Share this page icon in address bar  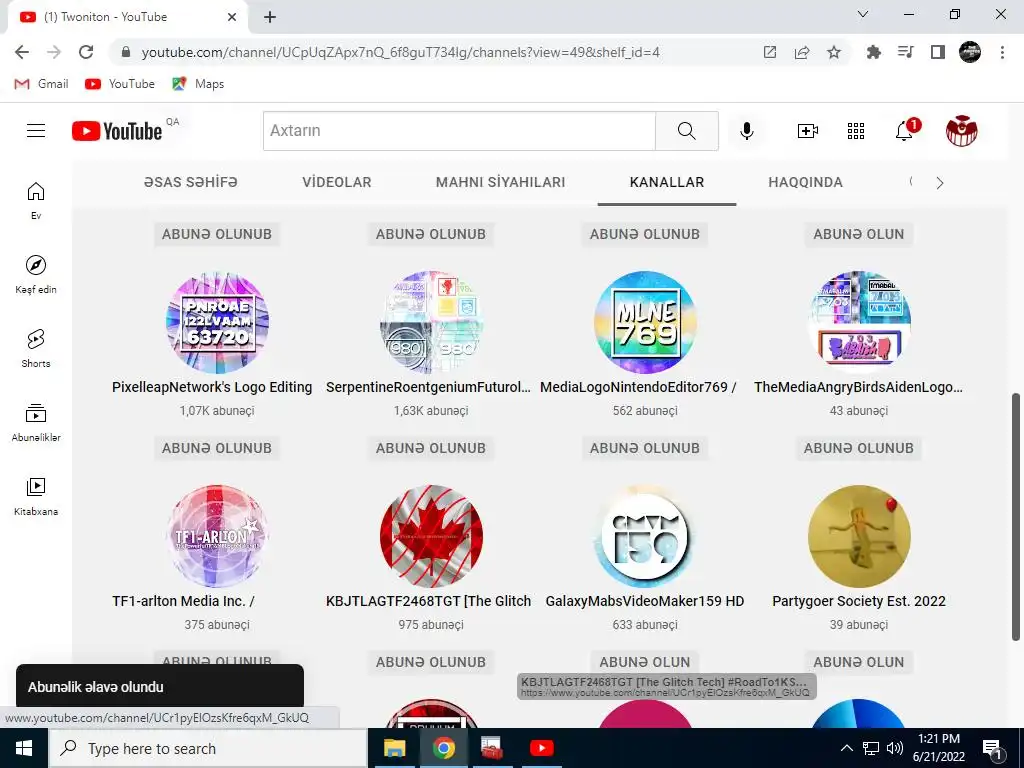802,52
